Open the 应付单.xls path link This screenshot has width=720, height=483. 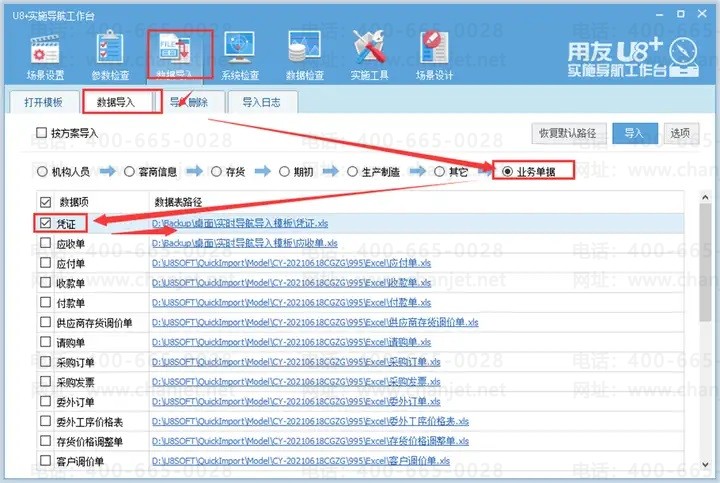[x=292, y=263]
